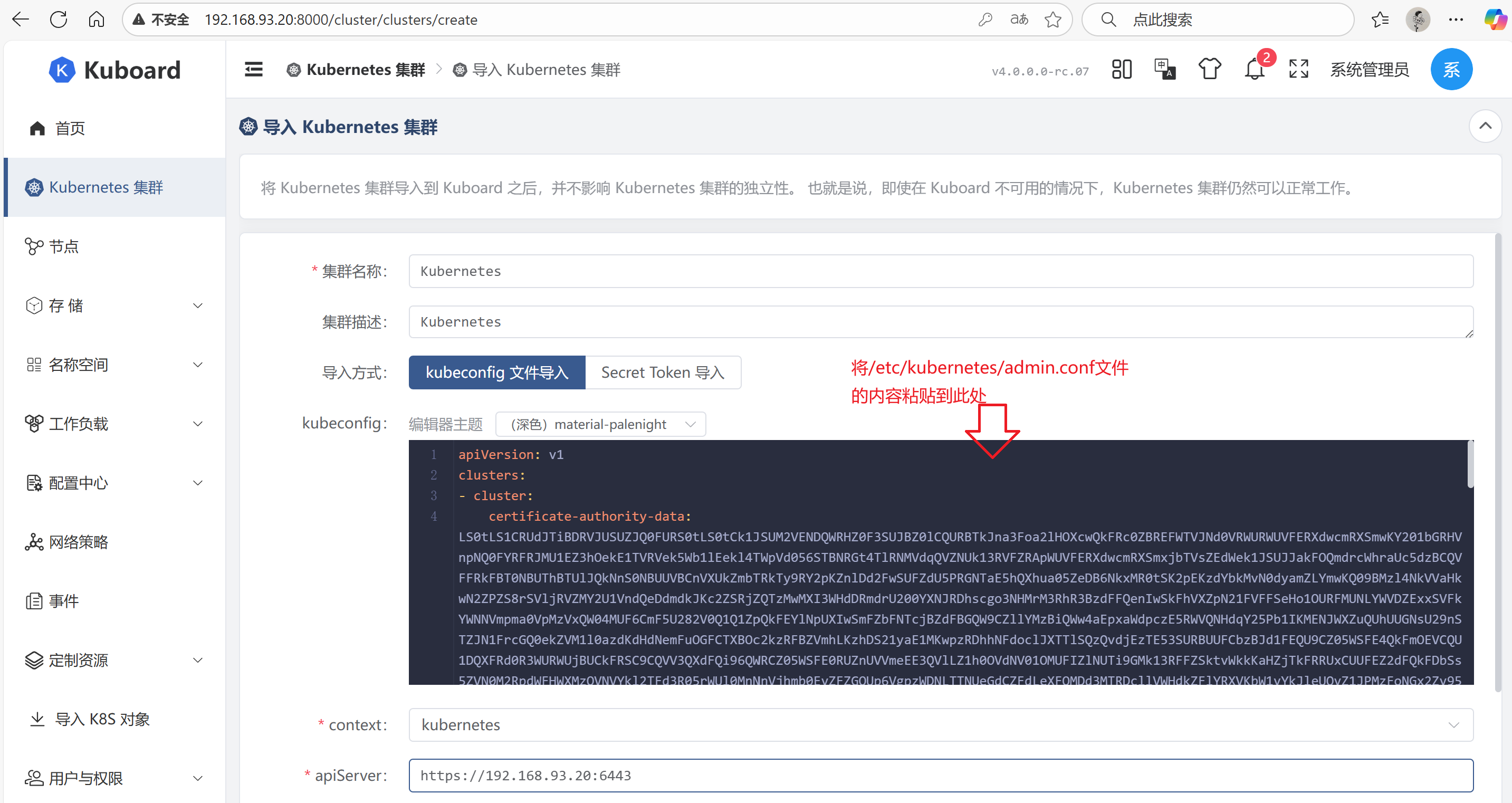Go to browser home page icon
The width and height of the screenshot is (1512, 803).
coord(96,20)
